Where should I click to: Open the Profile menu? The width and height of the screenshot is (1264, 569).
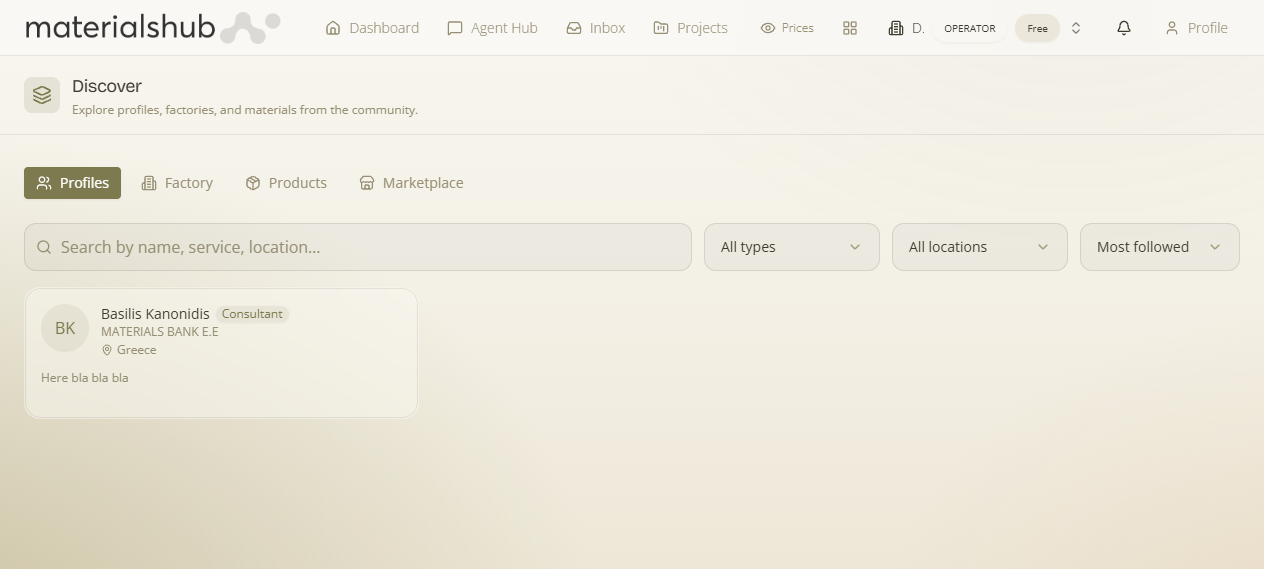1196,28
